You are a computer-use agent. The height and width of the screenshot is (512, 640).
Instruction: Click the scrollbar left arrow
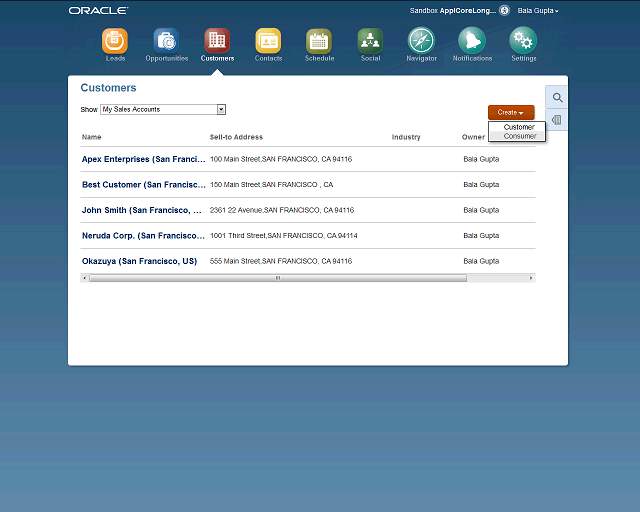point(84,278)
